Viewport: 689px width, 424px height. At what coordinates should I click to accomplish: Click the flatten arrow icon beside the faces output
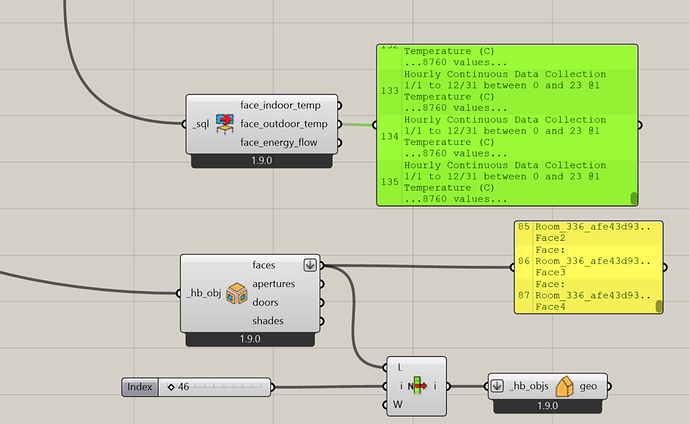coord(309,265)
